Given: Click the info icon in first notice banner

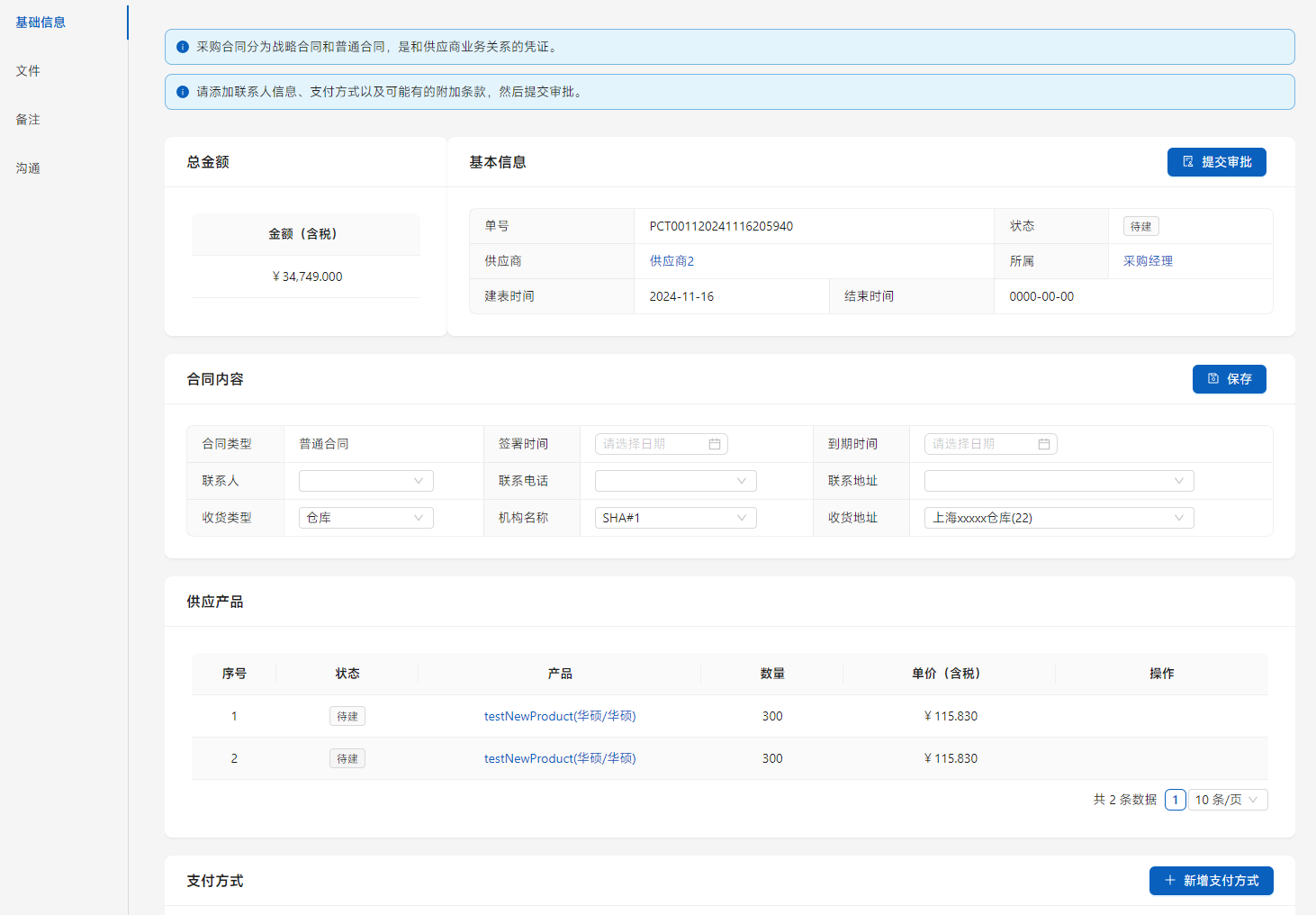Looking at the screenshot, I should (x=183, y=47).
